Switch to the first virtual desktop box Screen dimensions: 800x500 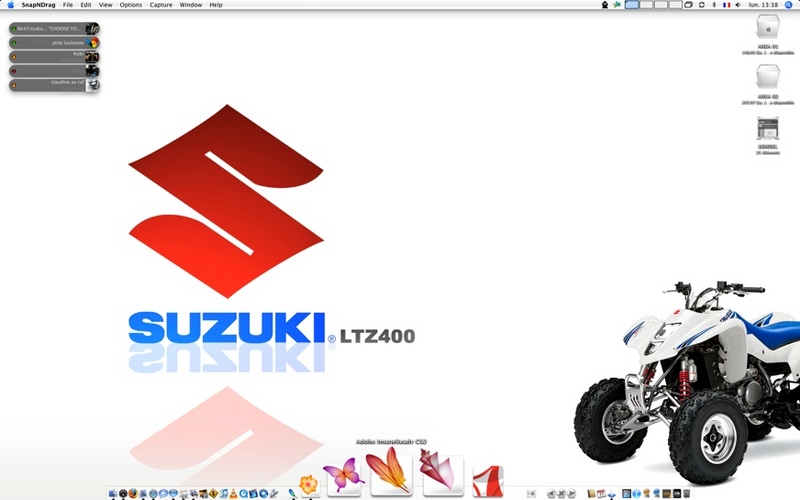pyautogui.click(x=632, y=5)
